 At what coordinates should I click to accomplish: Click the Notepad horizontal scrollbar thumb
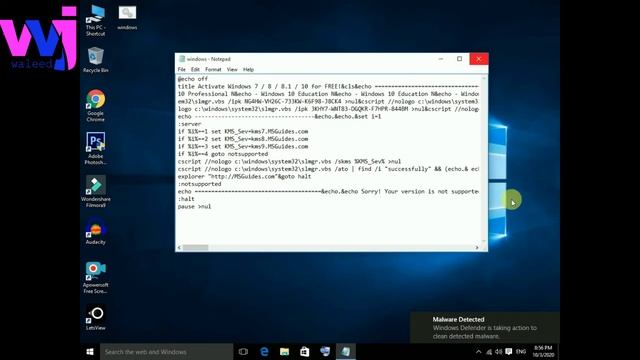click(196, 247)
